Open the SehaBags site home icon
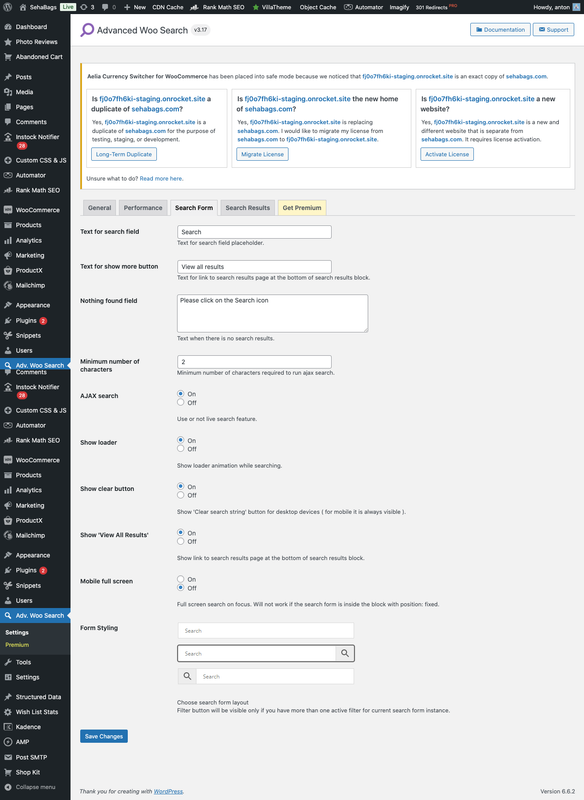 pos(23,7)
